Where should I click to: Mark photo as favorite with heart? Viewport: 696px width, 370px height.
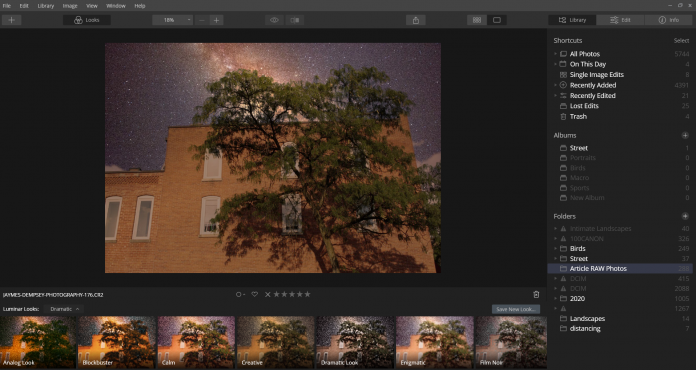coord(254,294)
